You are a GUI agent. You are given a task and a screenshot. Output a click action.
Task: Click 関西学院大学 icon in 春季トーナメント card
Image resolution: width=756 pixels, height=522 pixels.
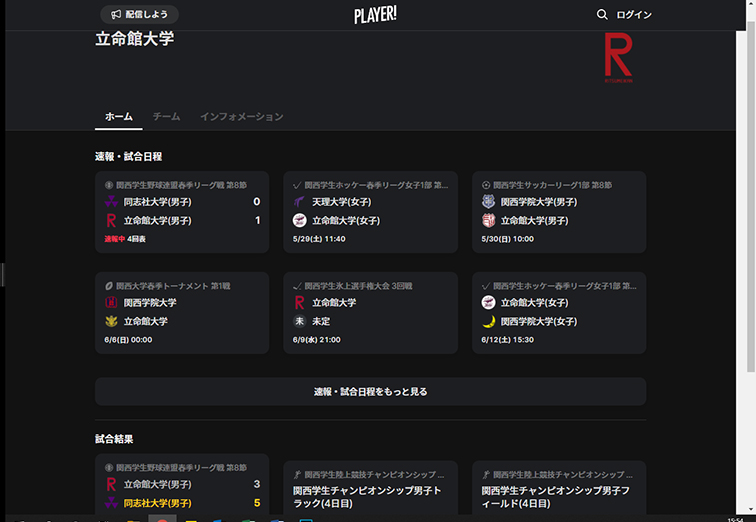[111, 302]
